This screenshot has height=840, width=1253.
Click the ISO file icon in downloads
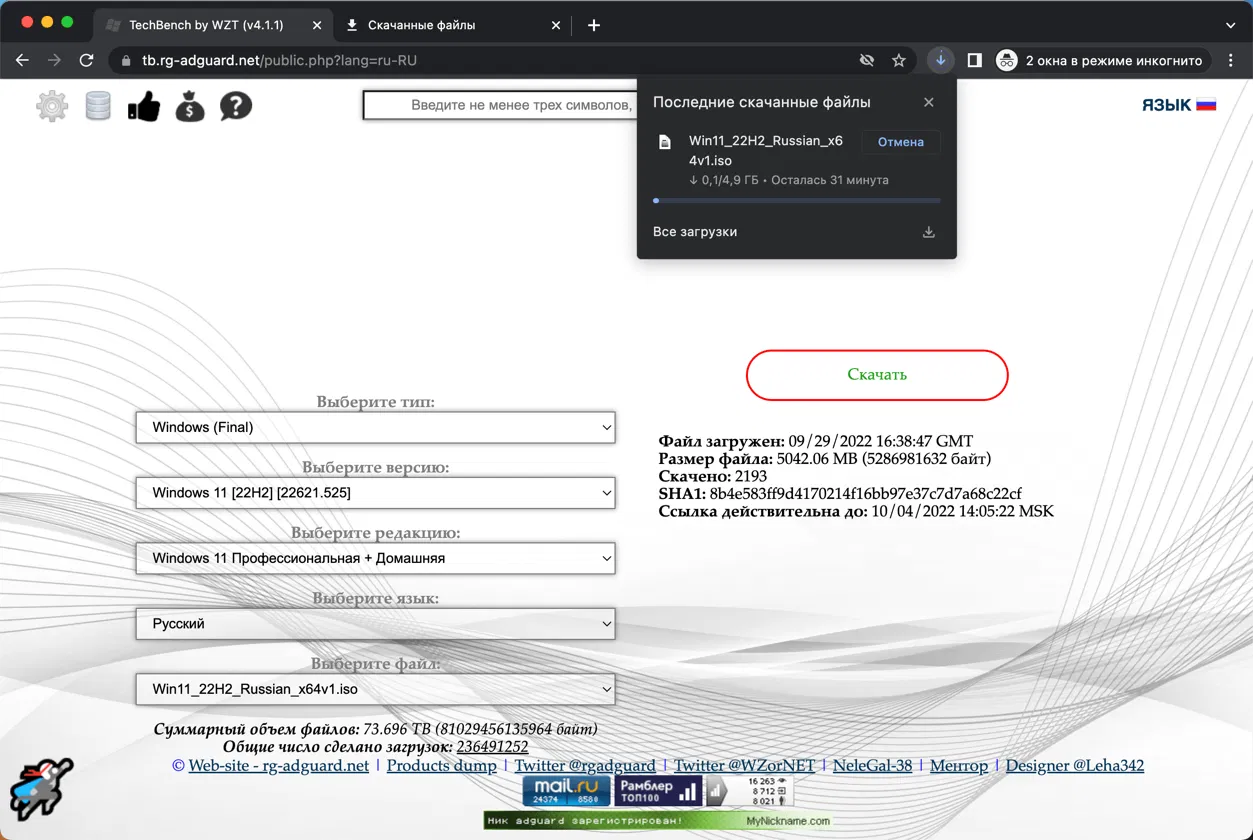(x=665, y=142)
